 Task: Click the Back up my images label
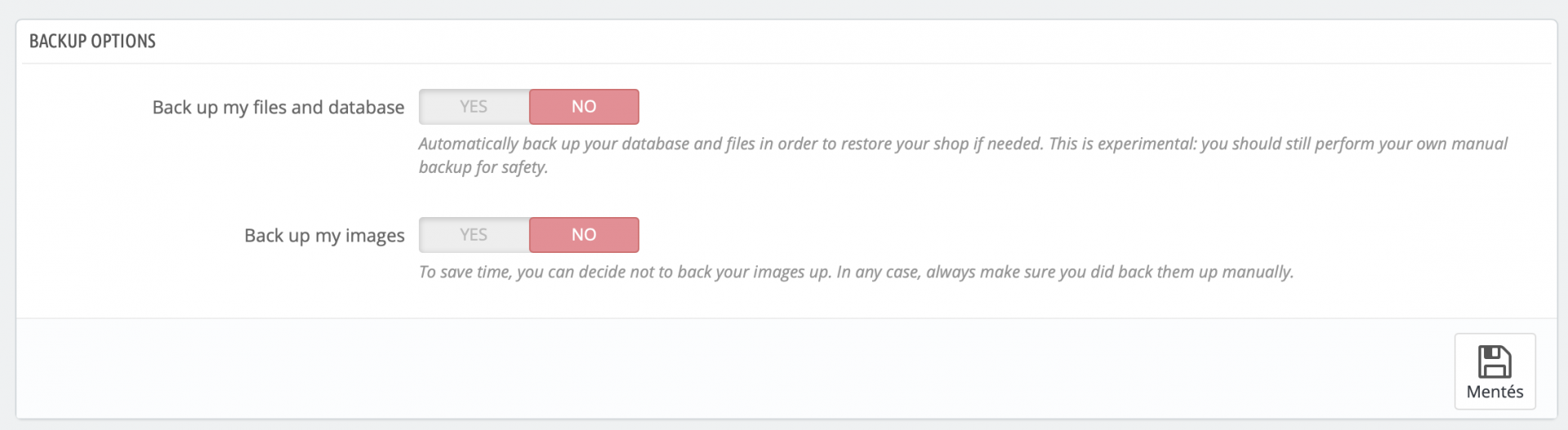point(324,236)
